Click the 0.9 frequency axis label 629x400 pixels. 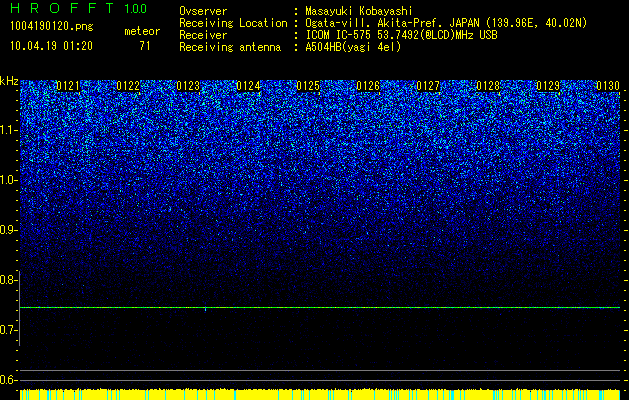[8, 230]
